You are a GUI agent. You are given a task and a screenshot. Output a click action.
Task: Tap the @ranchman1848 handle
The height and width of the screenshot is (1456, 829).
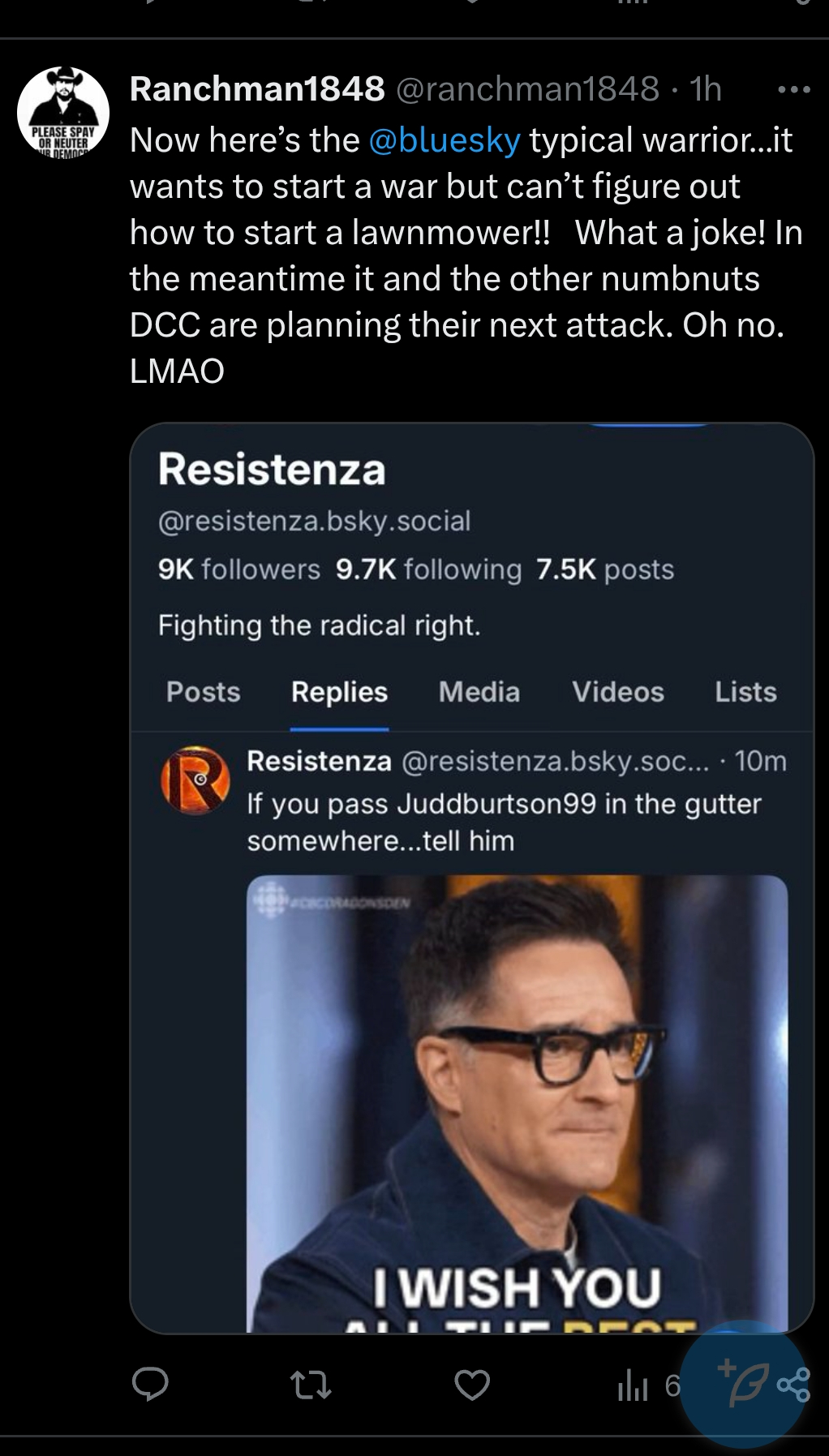click(527, 88)
